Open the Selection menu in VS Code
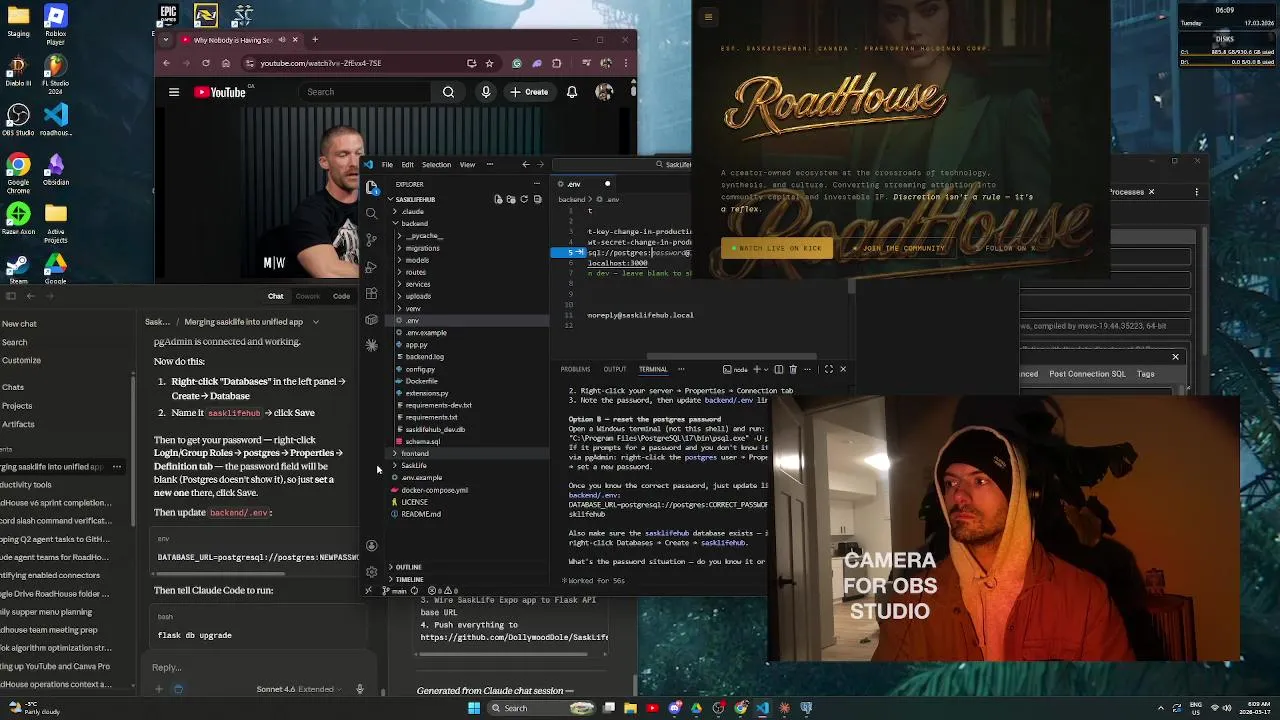This screenshot has width=1280, height=720. tap(436, 165)
